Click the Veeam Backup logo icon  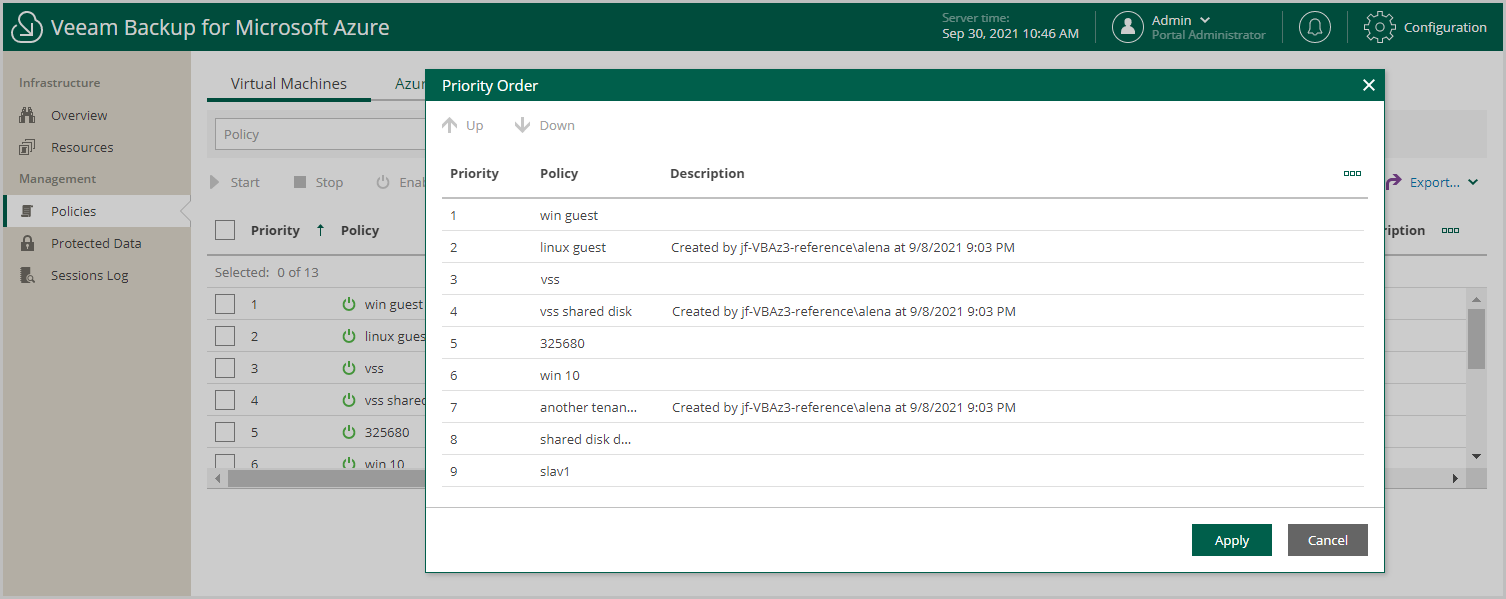pyautogui.click(x=26, y=27)
